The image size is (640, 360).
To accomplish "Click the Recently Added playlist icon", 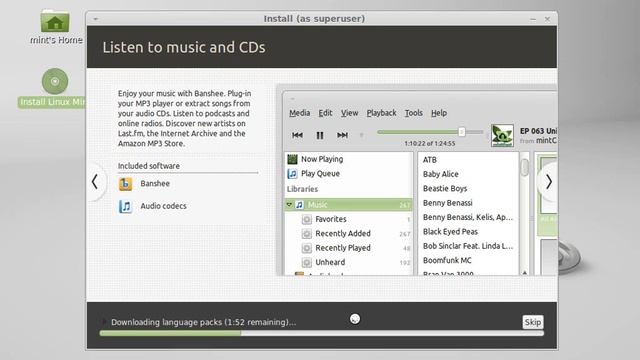I will 307,233.
